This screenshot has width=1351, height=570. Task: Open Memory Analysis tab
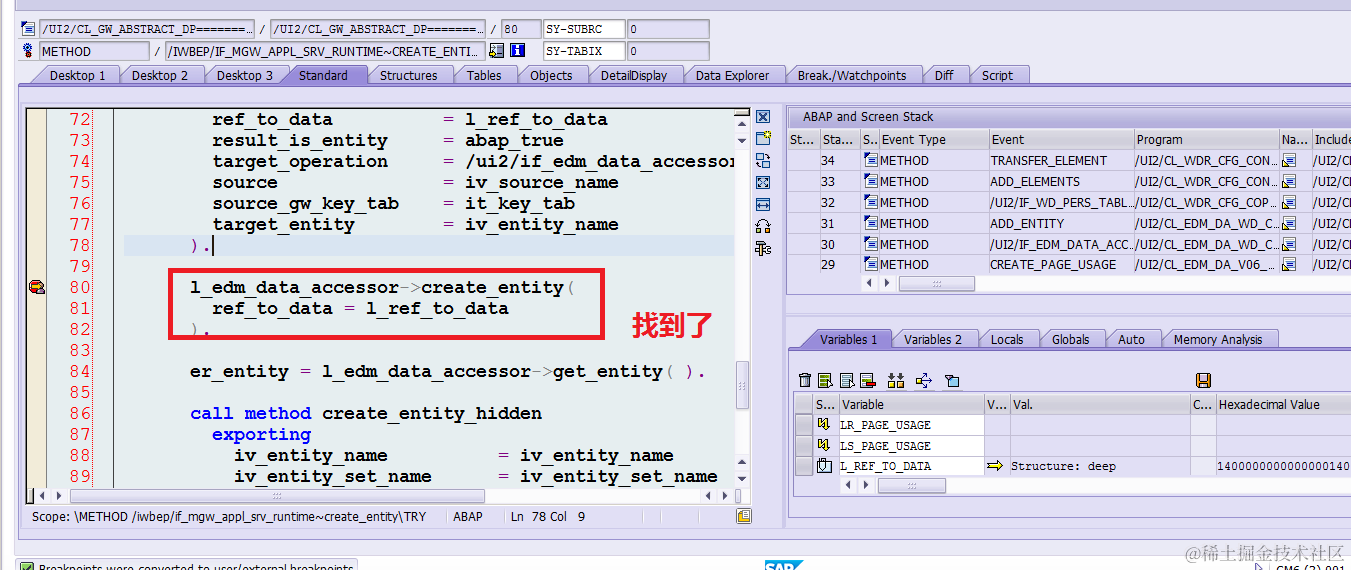point(1218,339)
